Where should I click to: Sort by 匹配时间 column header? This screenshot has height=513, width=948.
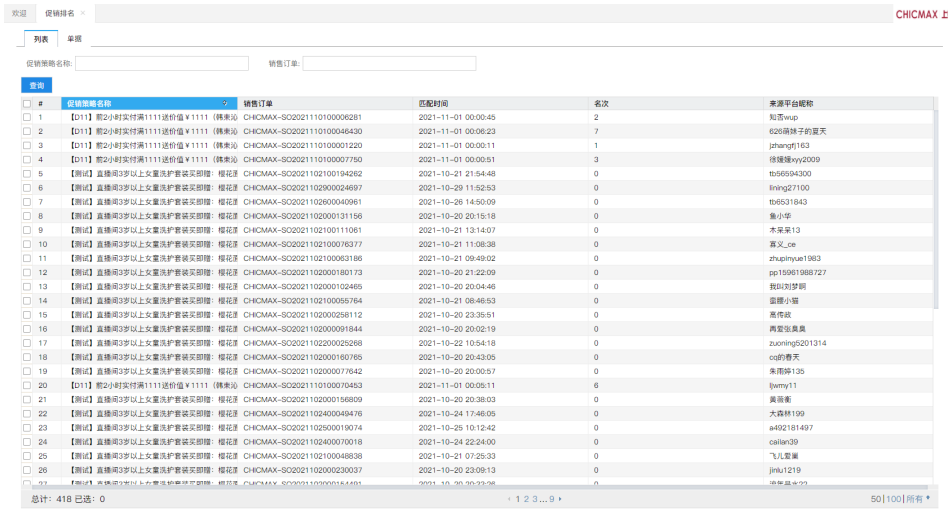tap(501, 103)
